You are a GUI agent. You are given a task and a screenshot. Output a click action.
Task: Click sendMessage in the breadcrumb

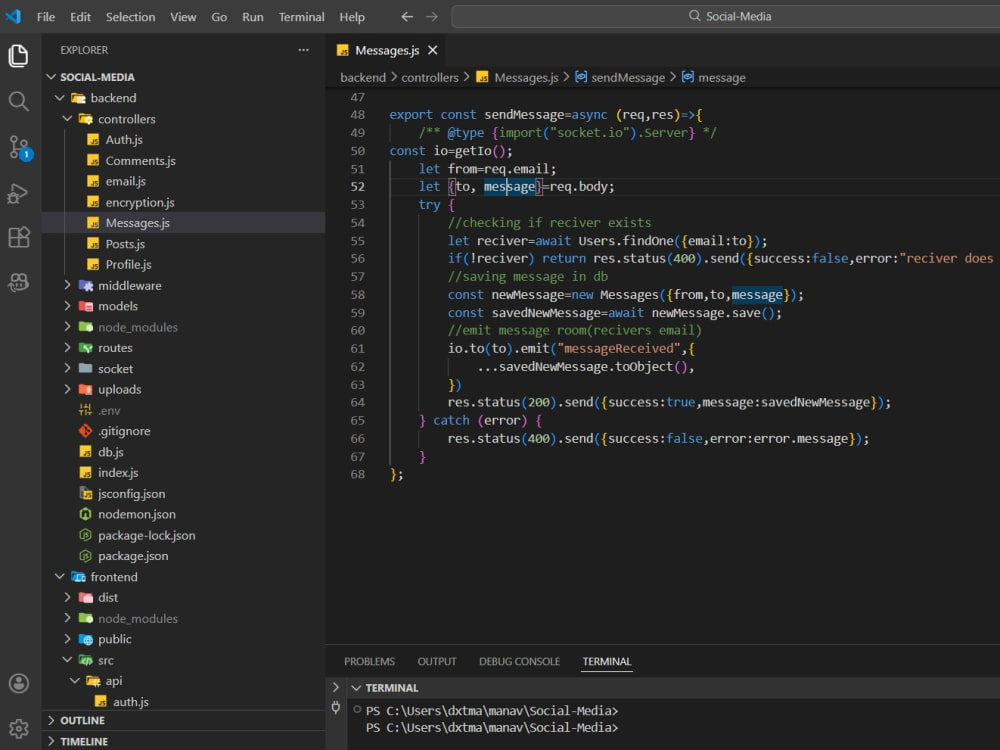(628, 77)
